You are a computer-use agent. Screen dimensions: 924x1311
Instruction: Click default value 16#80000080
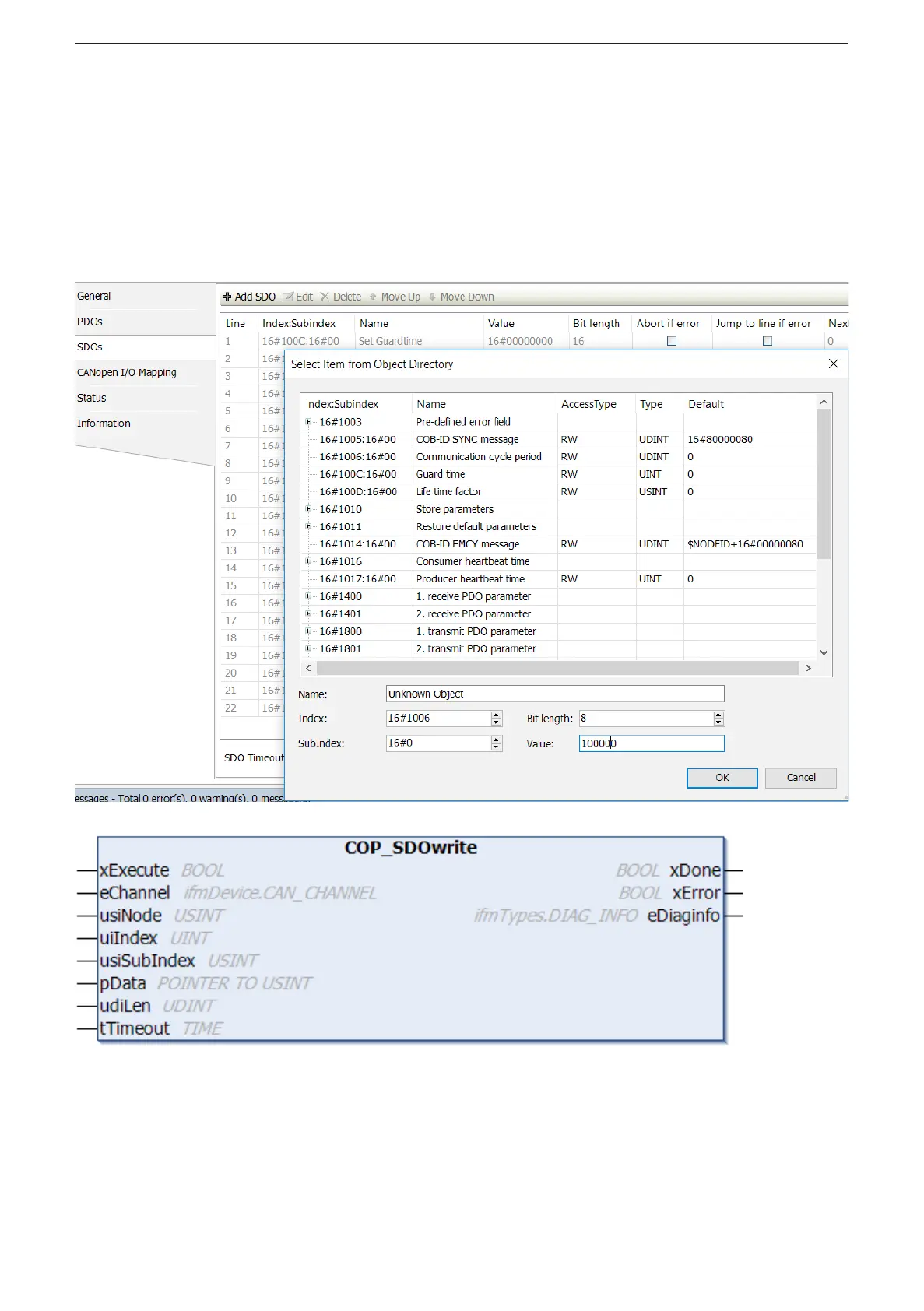pos(720,439)
